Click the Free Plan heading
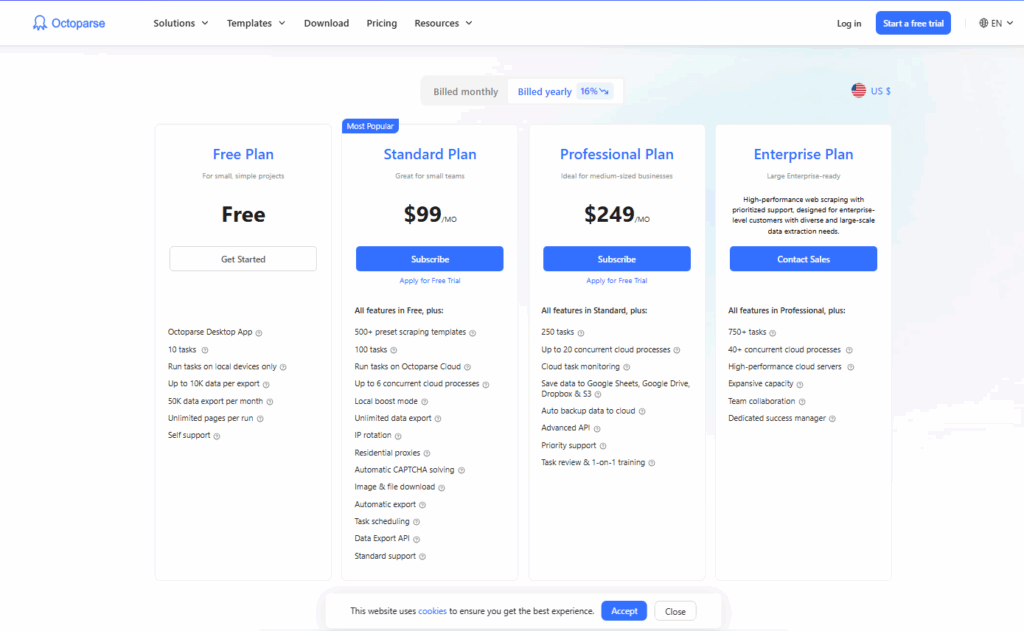Image resolution: width=1024 pixels, height=631 pixels. 243,154
